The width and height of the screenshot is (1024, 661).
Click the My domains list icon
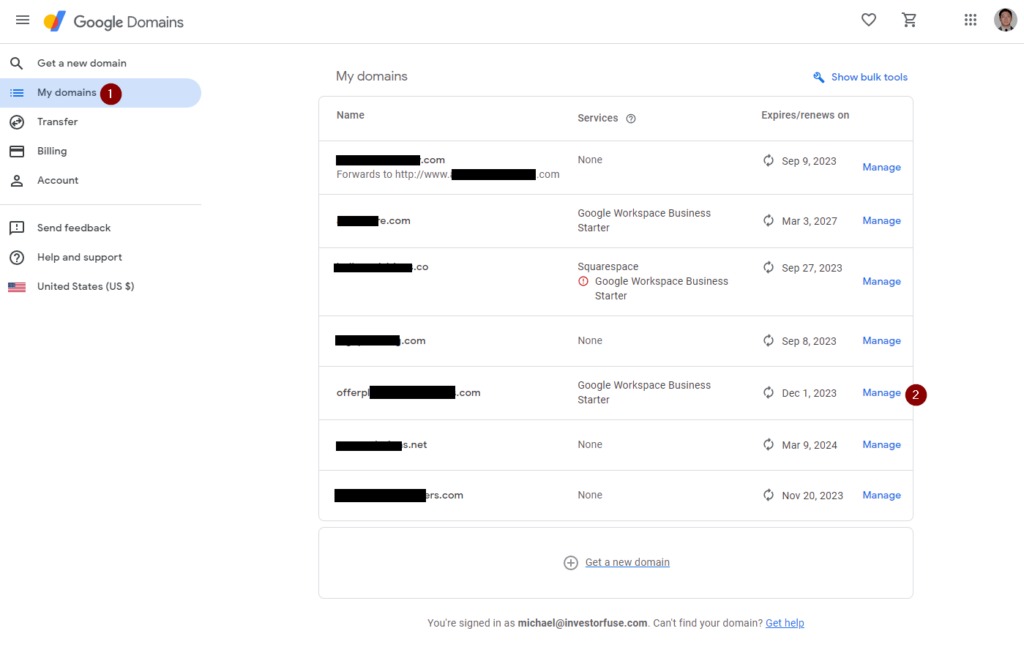pos(17,93)
